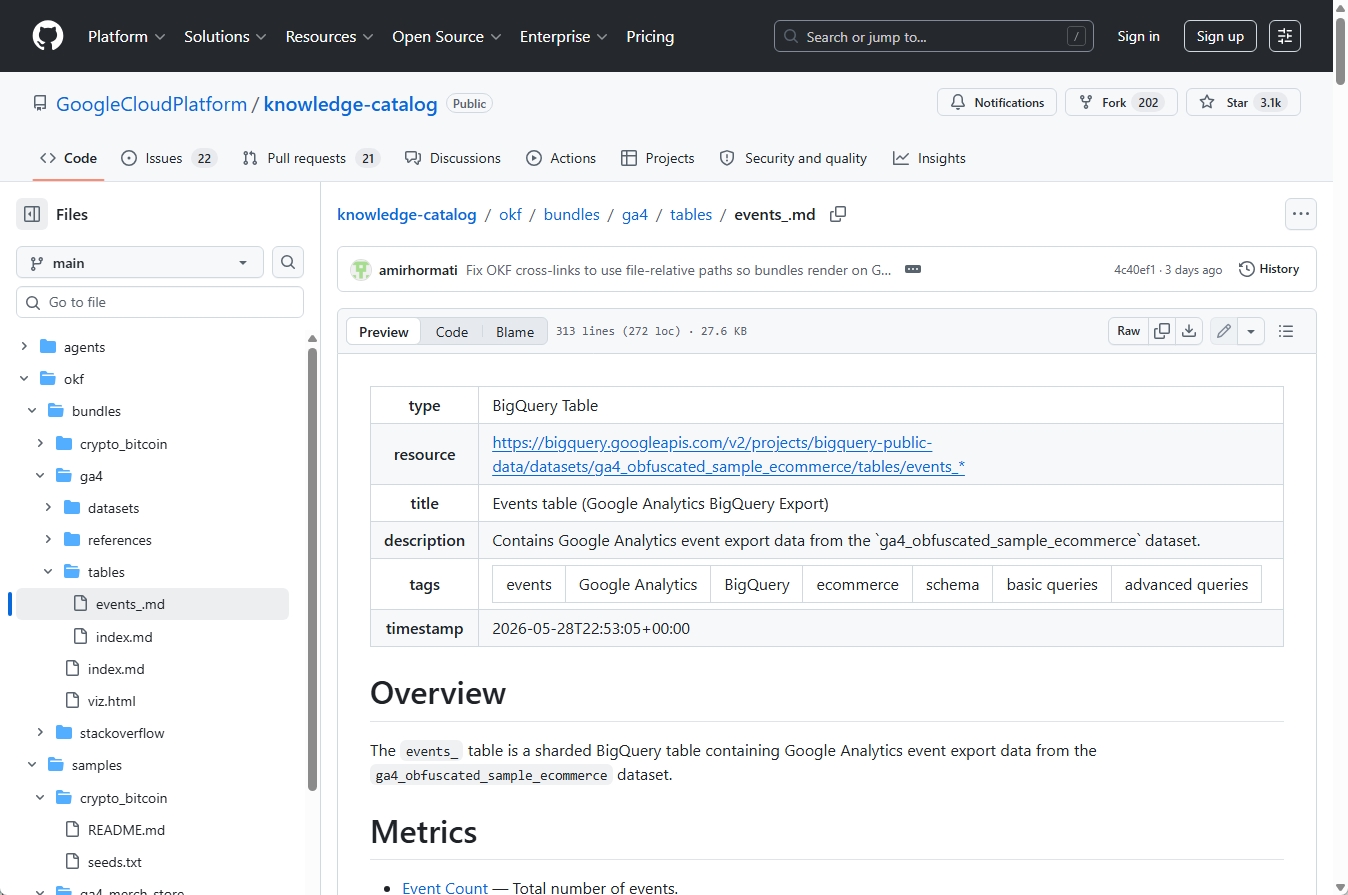This screenshot has width=1348, height=895.
Task: Expand the crypto_bitcoin folder under bundles
Action: (x=40, y=444)
